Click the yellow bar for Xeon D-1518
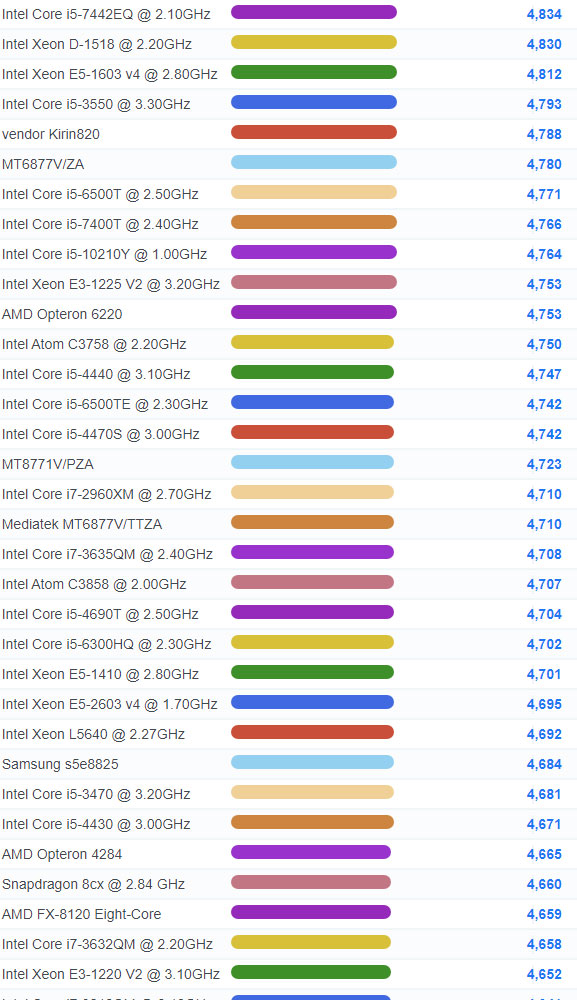The height and width of the screenshot is (1000, 577). [314, 42]
